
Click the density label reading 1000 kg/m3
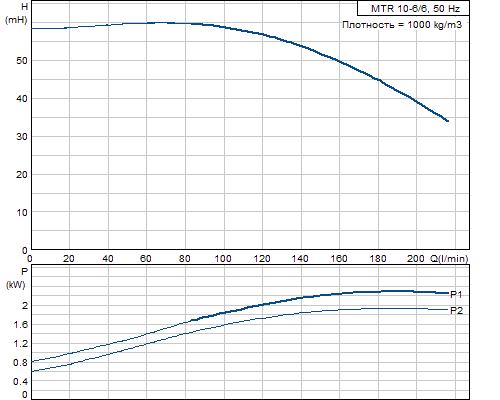pos(402,25)
